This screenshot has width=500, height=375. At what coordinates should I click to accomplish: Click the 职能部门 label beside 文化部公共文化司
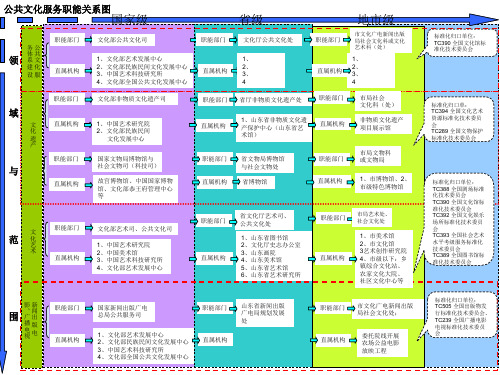[x=67, y=40]
